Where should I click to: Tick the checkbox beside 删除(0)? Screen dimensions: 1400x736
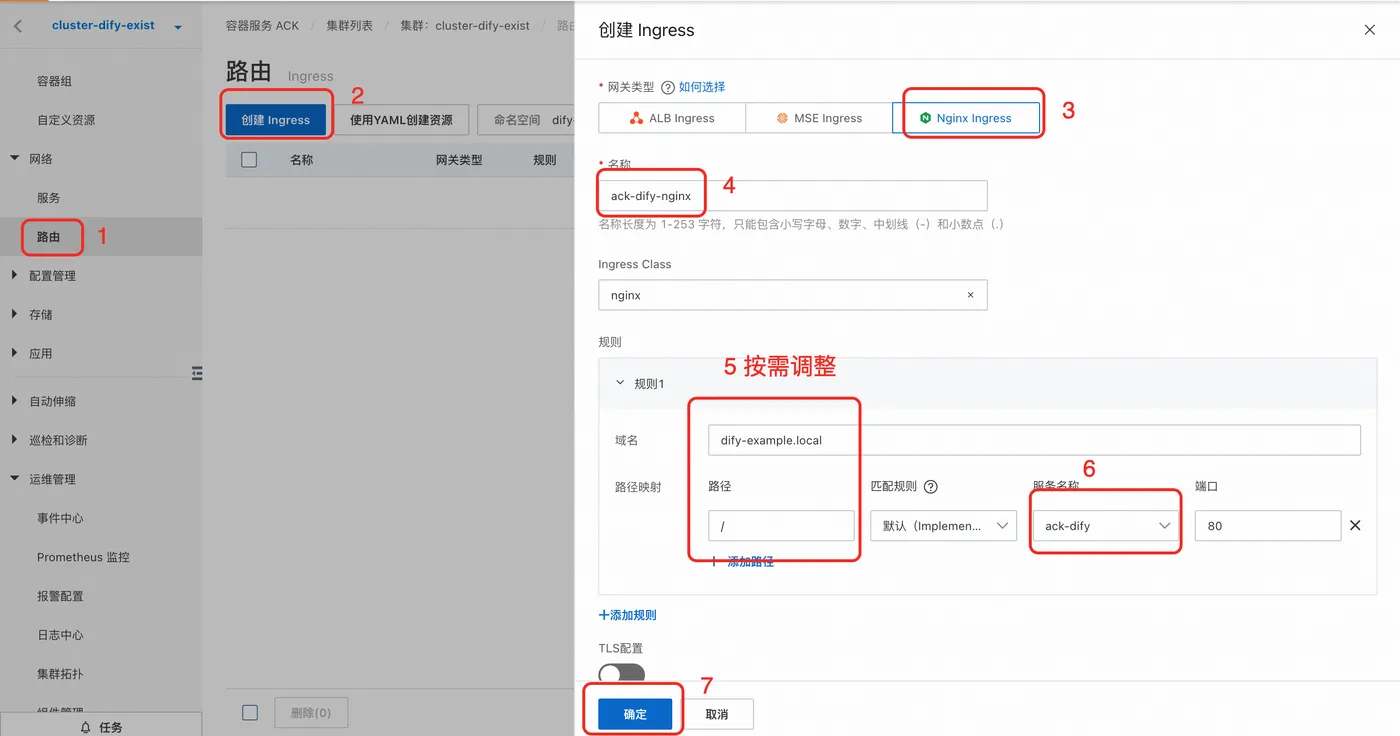tap(250, 713)
